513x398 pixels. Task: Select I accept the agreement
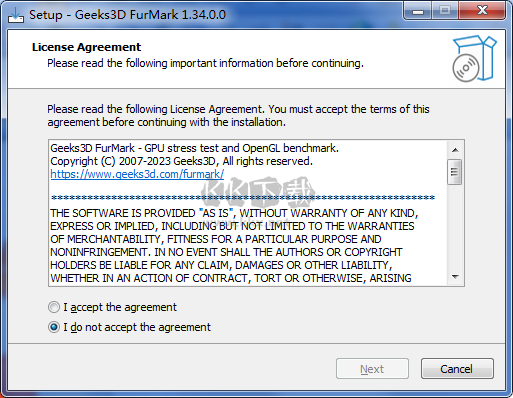54,307
